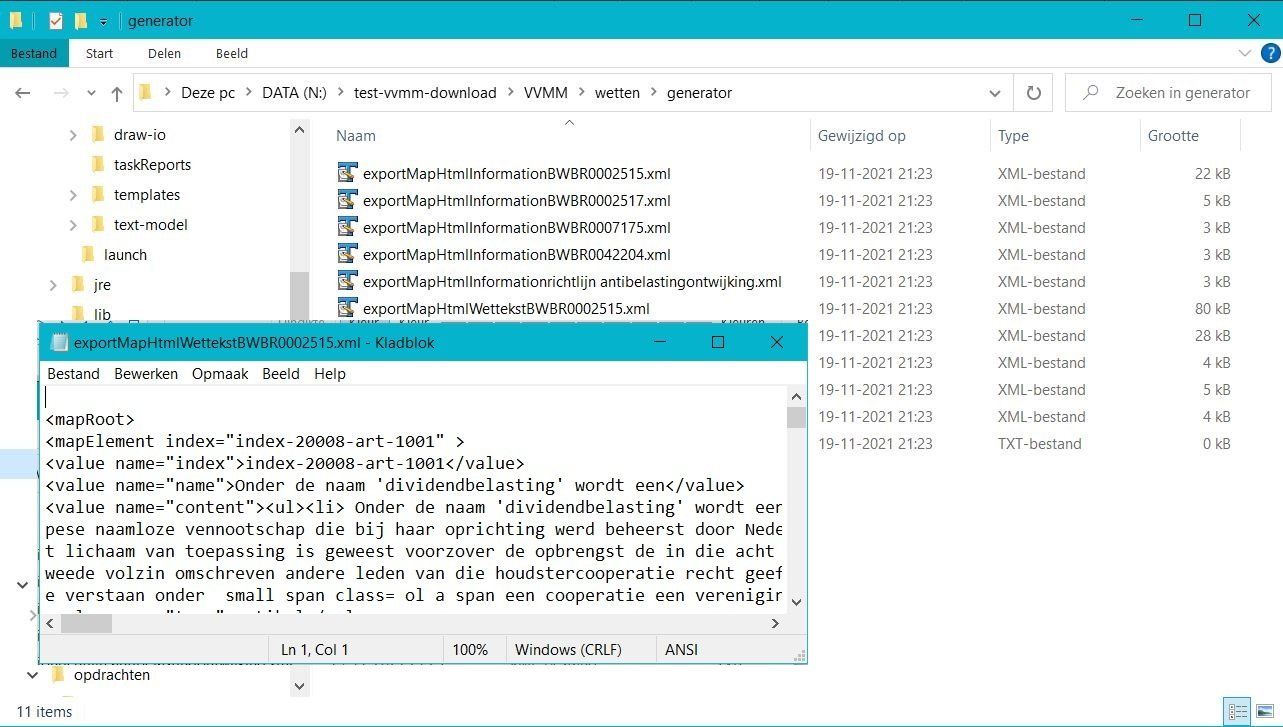The image size is (1283, 727).
Task: Click the wetten breadcrumb in address bar
Action: pyautogui.click(x=617, y=92)
